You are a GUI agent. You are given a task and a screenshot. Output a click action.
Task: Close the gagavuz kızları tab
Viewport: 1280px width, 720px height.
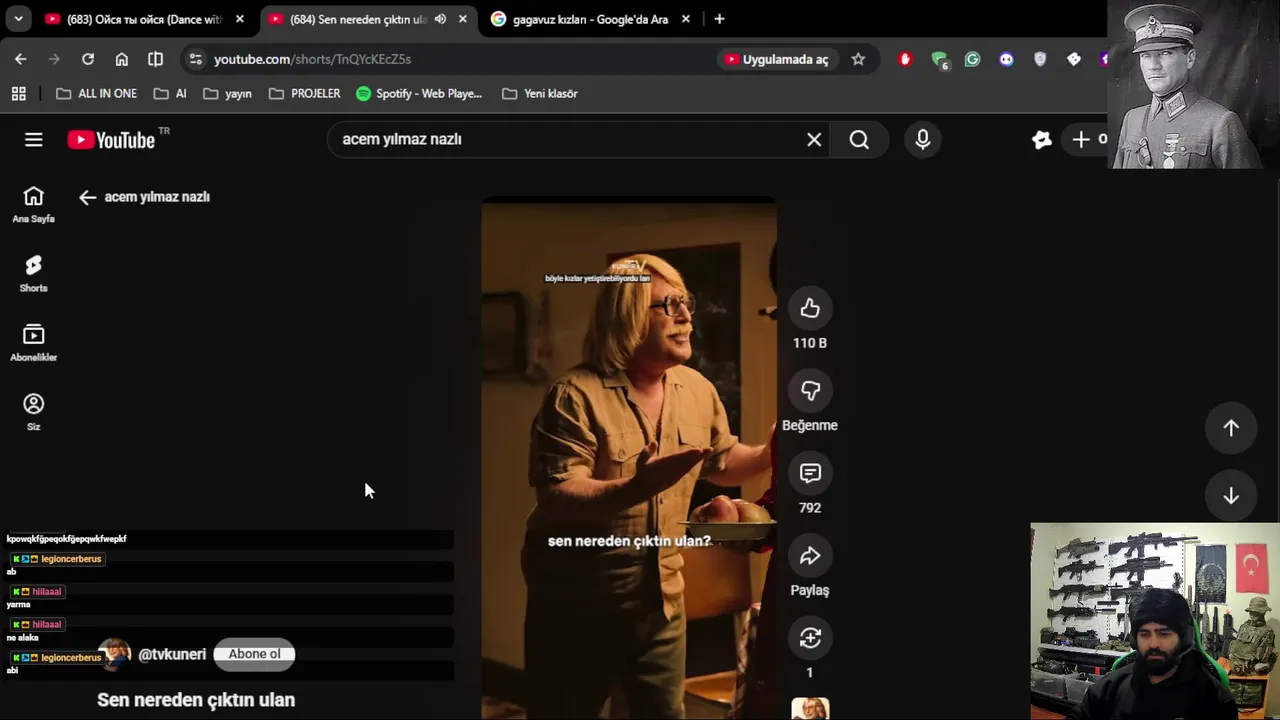coord(685,19)
